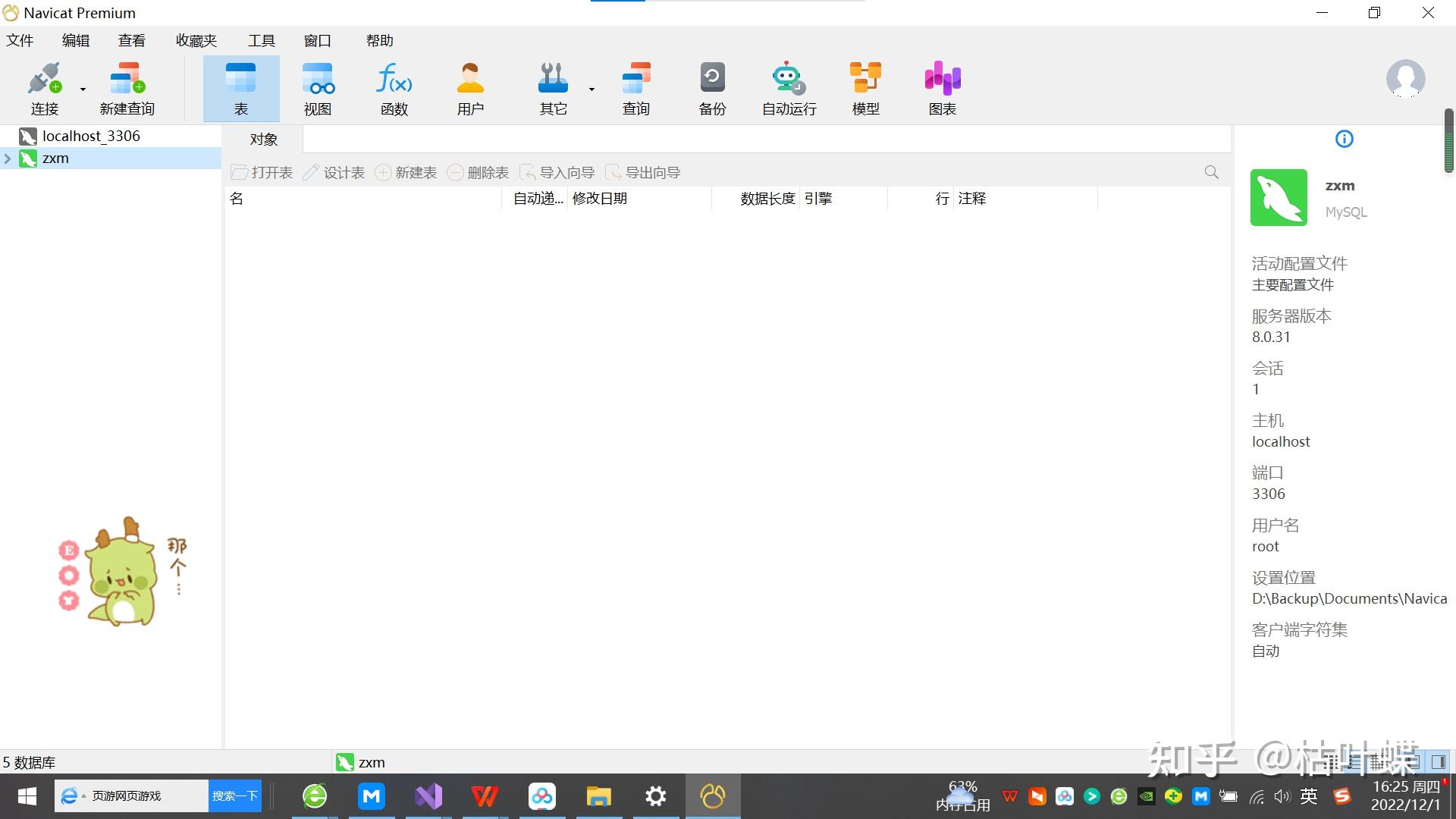The image size is (1456, 819).
Task: Sort by the 修改日期 column header
Action: (x=639, y=199)
